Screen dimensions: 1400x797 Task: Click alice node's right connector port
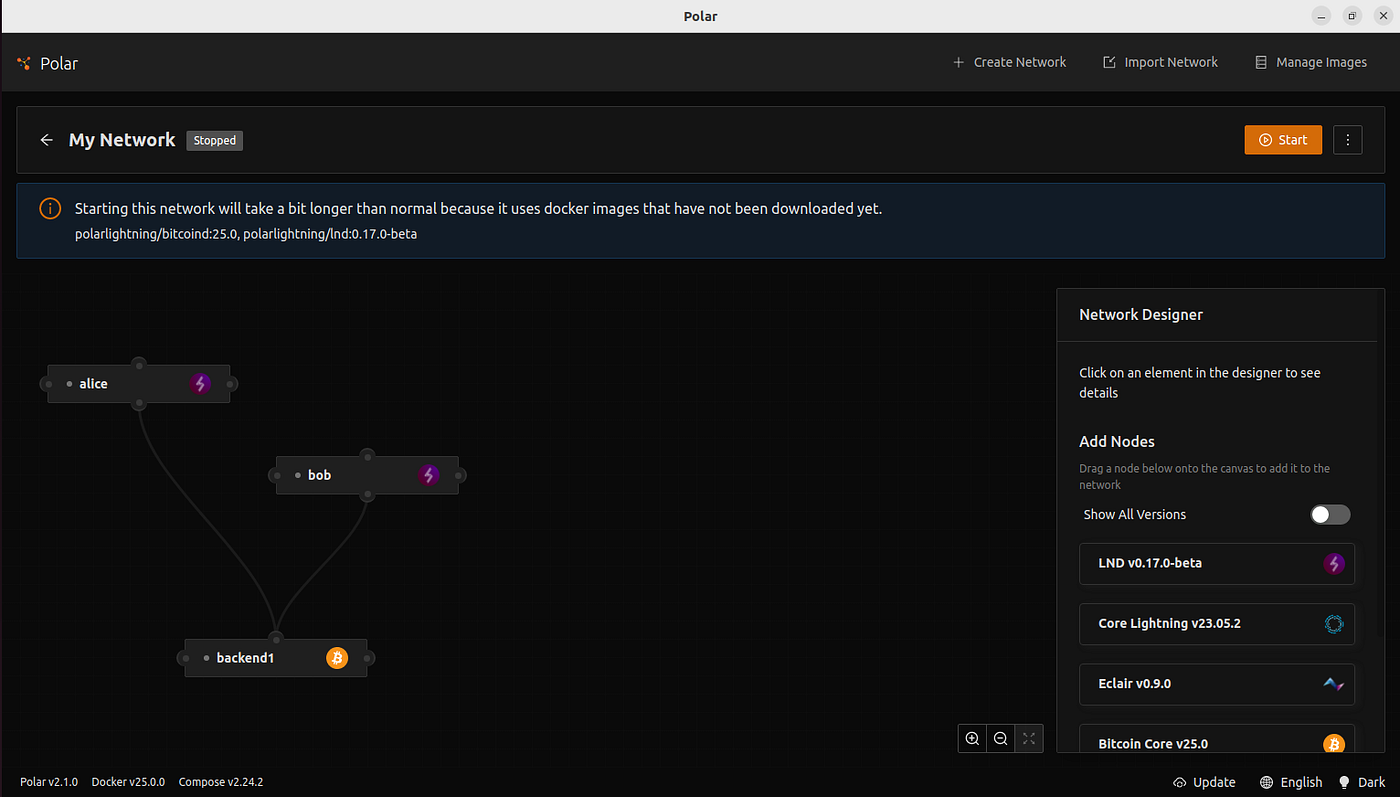point(231,384)
